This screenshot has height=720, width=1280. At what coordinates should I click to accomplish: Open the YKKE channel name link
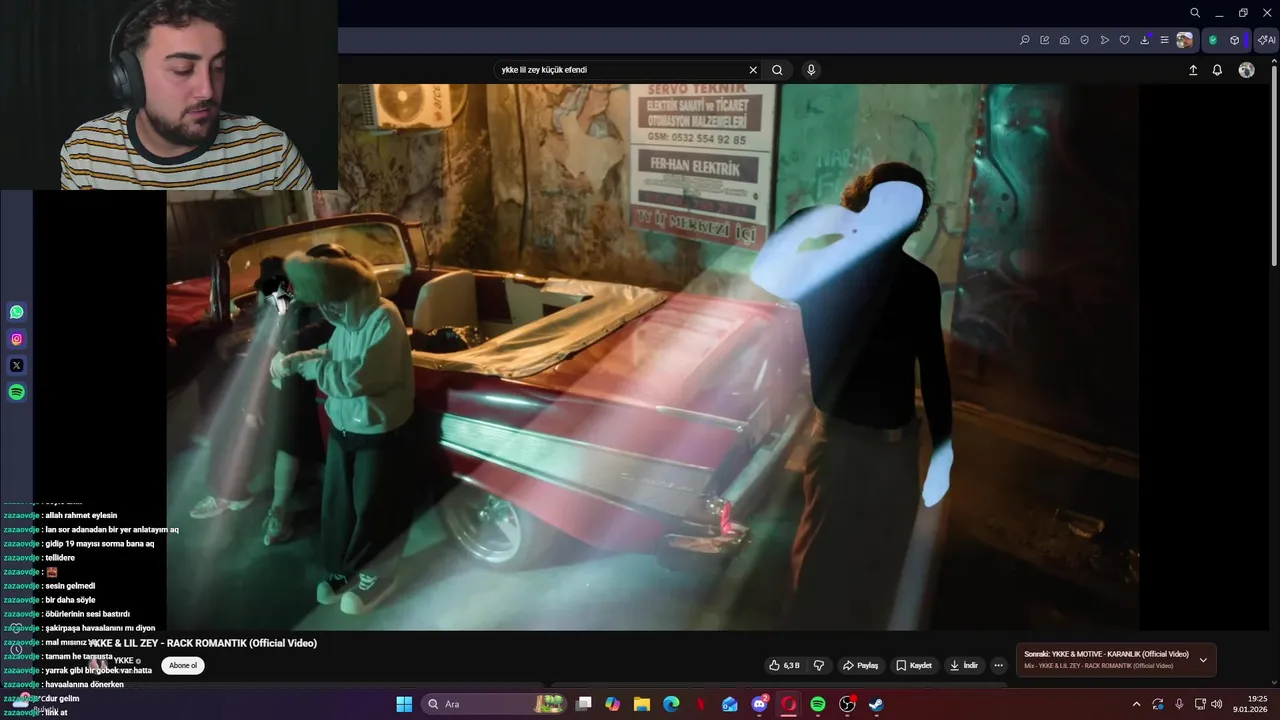coord(124,660)
